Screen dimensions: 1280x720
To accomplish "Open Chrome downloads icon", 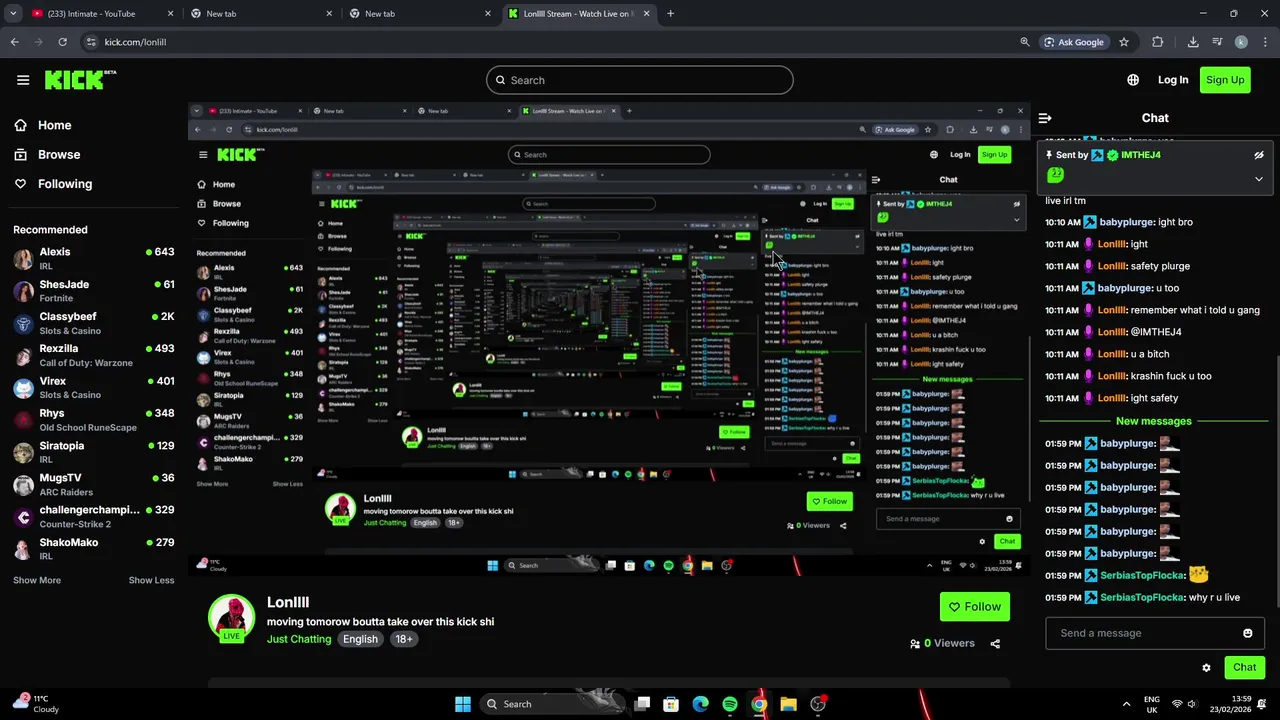I will tap(1193, 42).
